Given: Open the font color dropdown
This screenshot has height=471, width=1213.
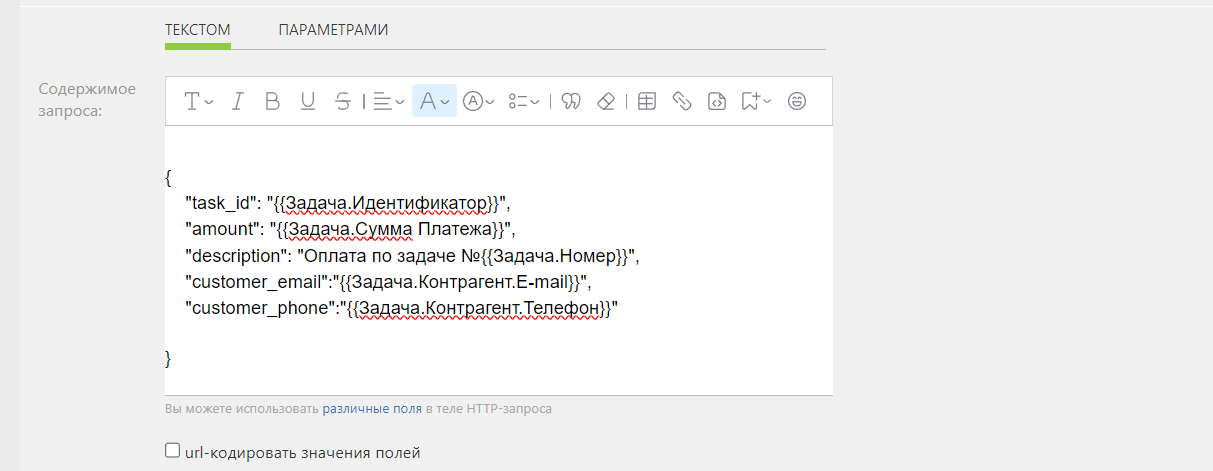Looking at the screenshot, I should (x=434, y=101).
